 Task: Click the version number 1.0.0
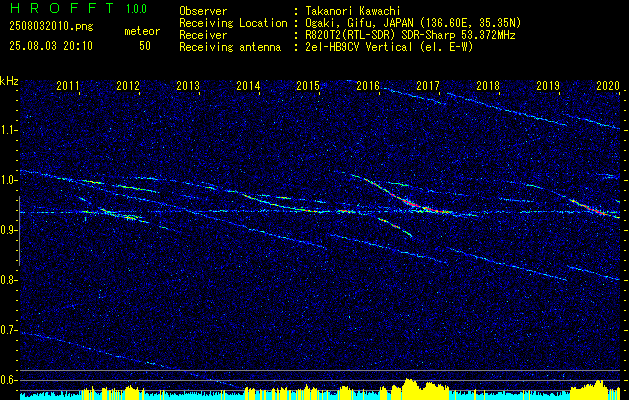pyautogui.click(x=136, y=9)
